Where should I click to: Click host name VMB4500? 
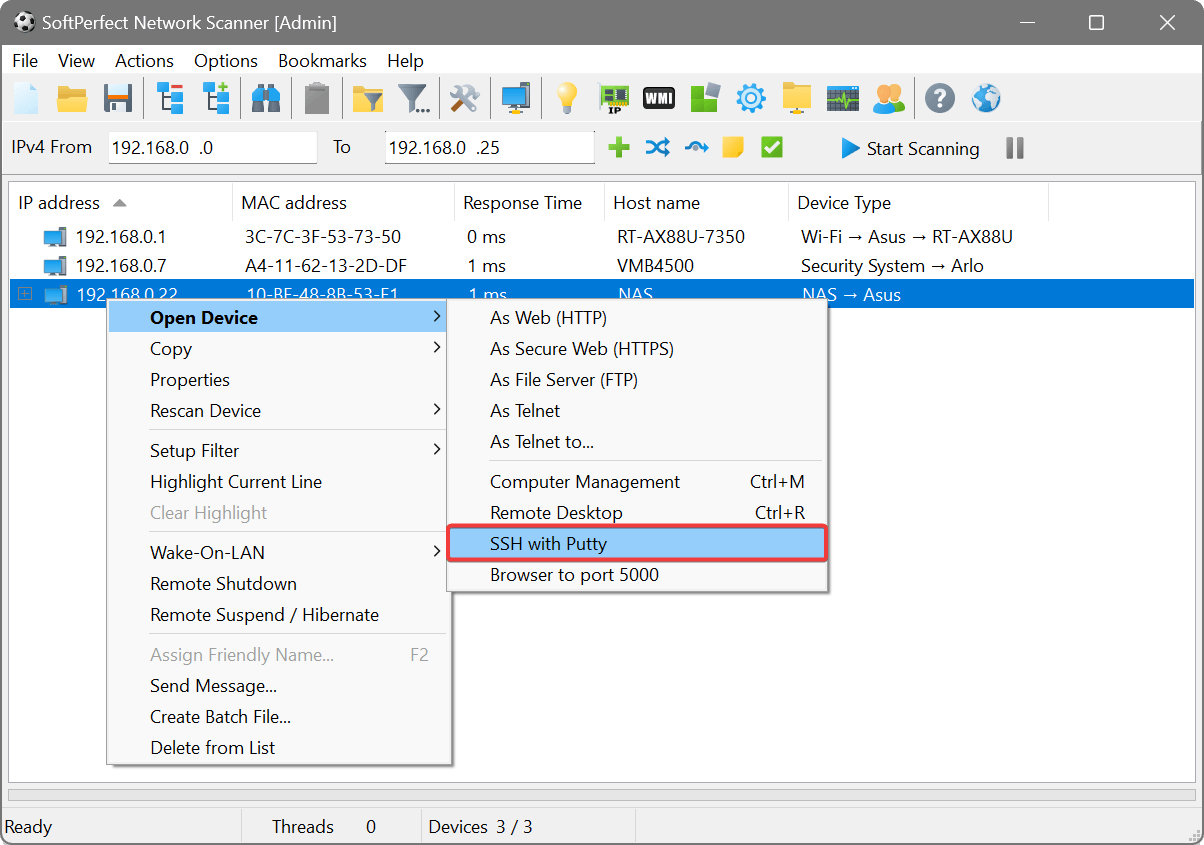[656, 266]
